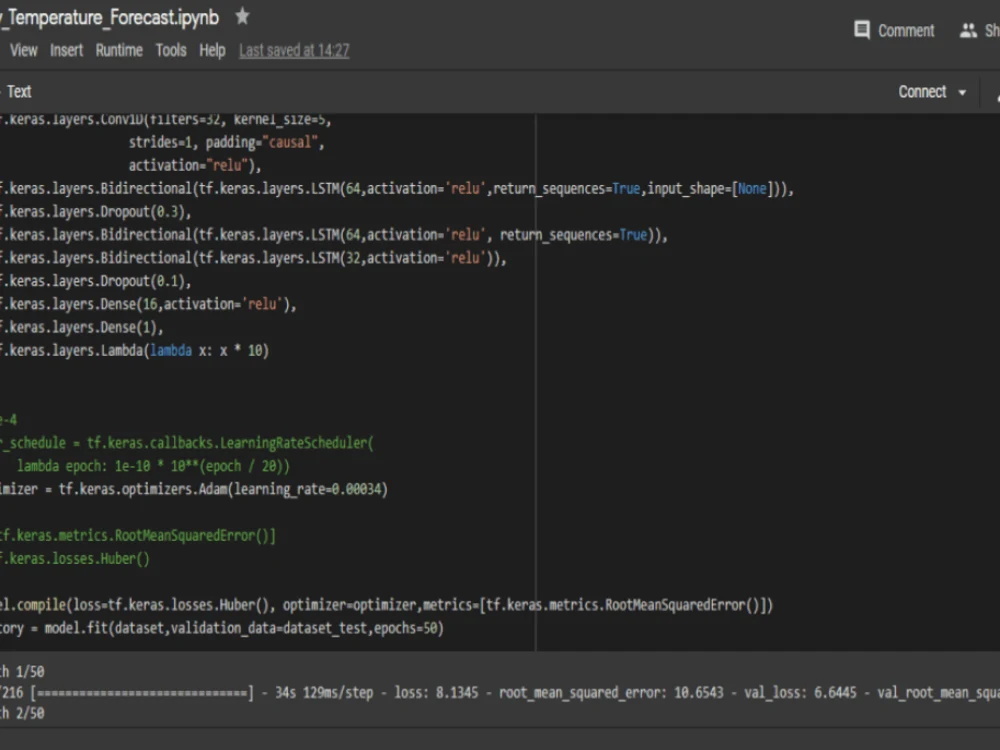Click the notebook title to rename it
The image size is (1000, 750).
(x=110, y=18)
